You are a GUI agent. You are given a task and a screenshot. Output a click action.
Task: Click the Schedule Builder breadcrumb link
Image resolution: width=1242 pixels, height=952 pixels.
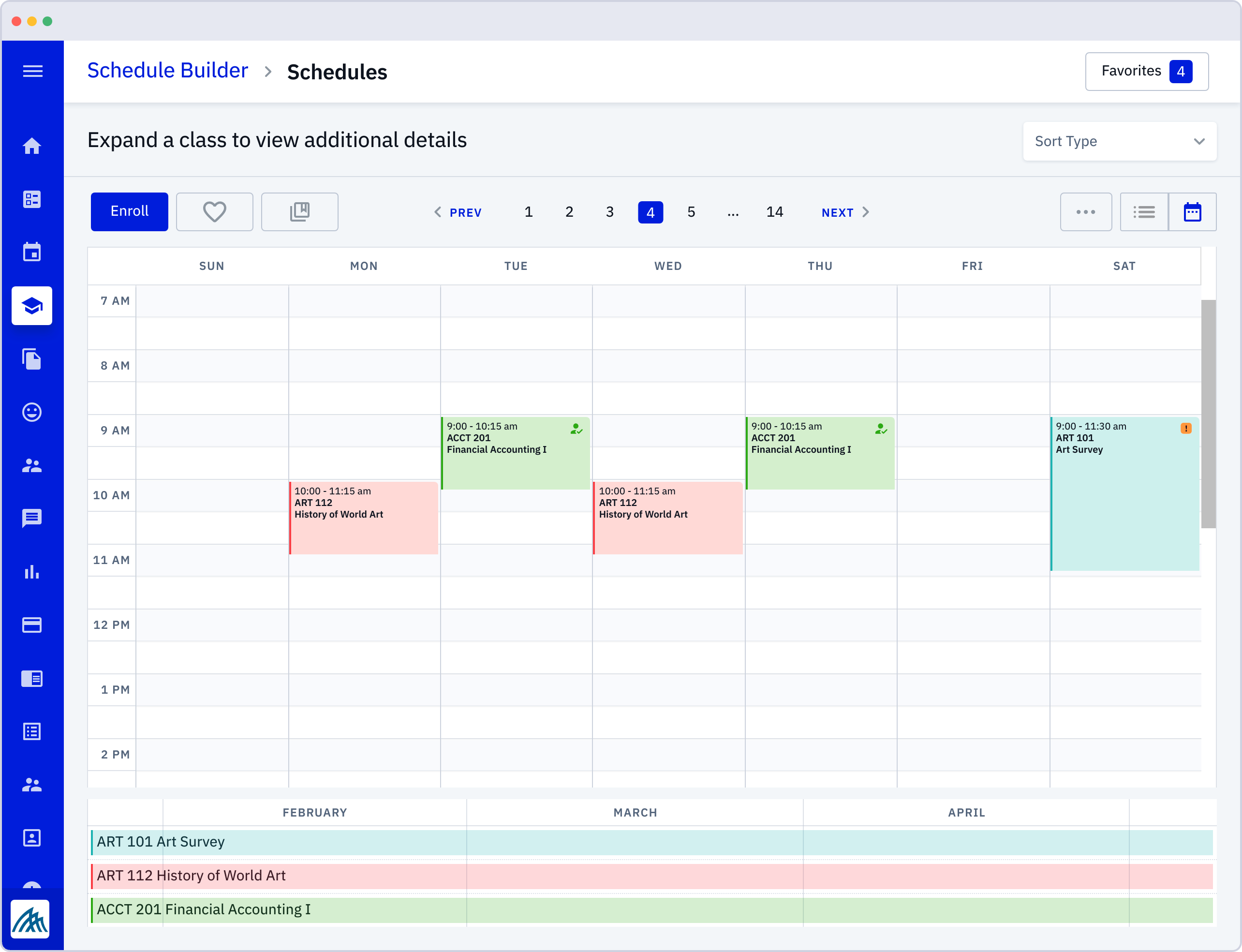168,70
